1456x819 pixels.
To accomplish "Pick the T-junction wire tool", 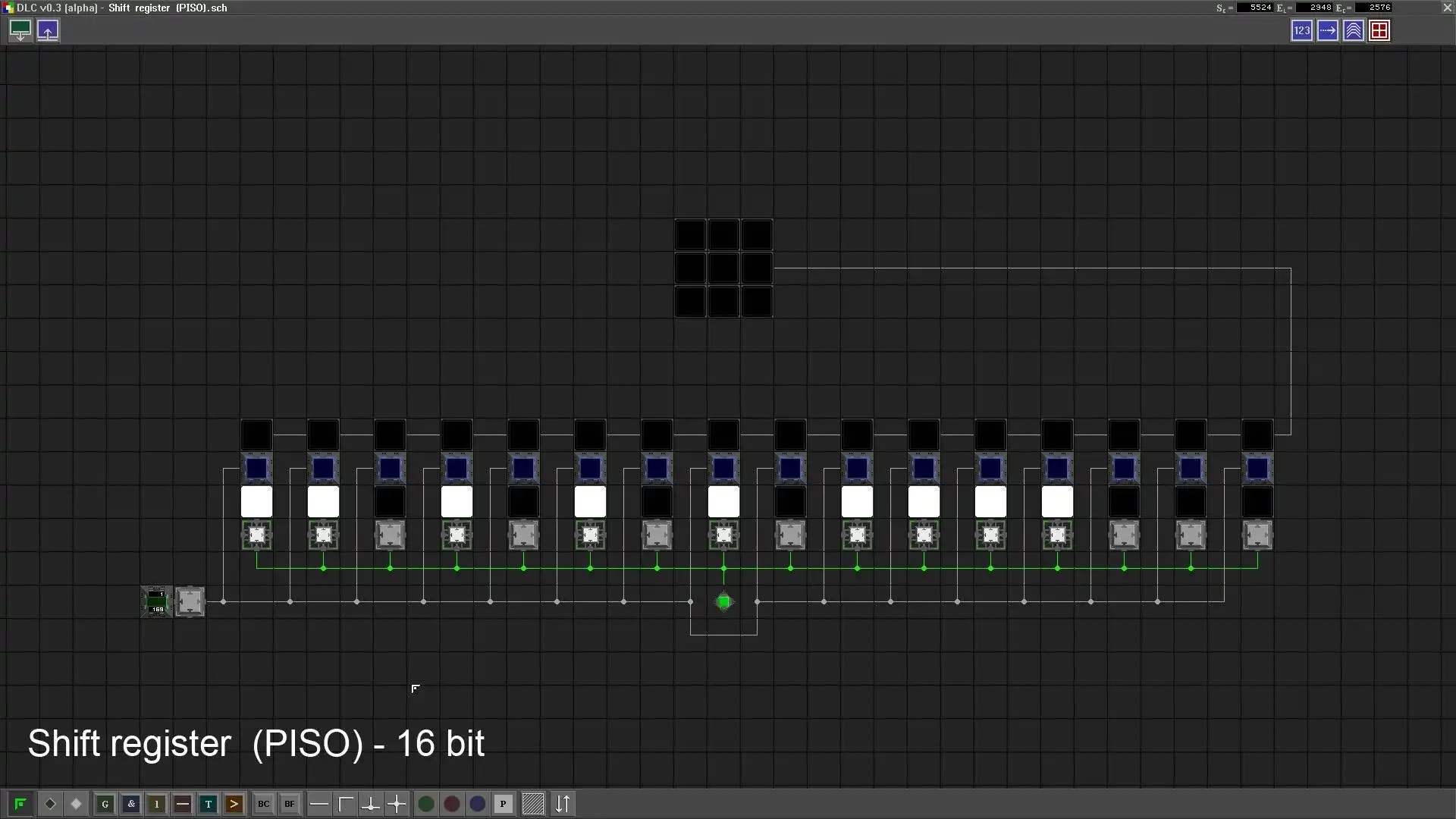I will 371,804.
